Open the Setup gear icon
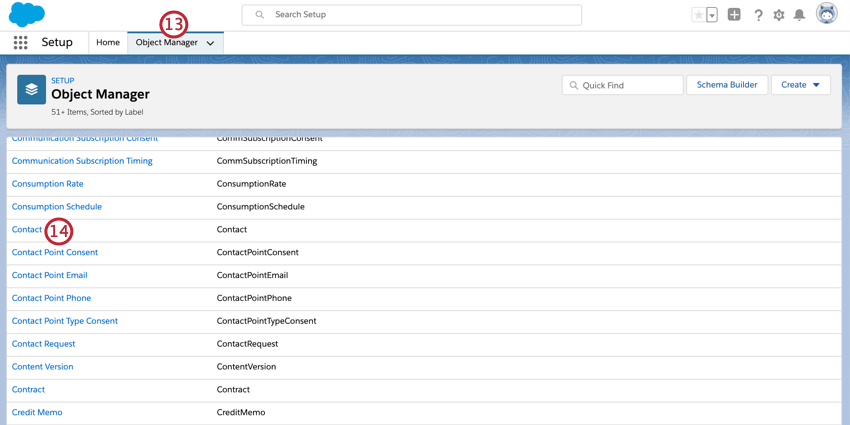 (779, 15)
